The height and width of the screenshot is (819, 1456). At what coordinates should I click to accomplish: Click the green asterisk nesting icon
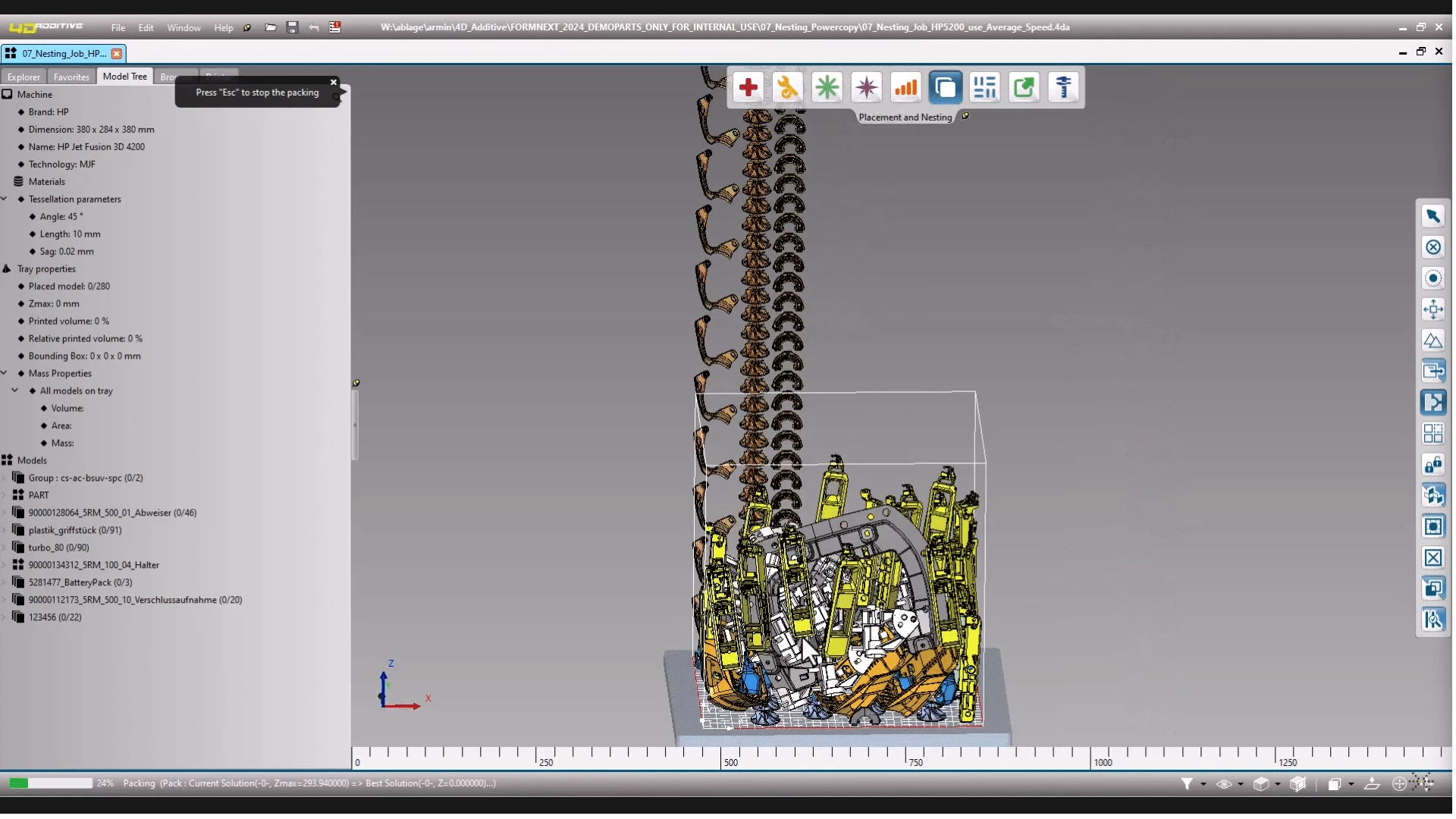[827, 87]
